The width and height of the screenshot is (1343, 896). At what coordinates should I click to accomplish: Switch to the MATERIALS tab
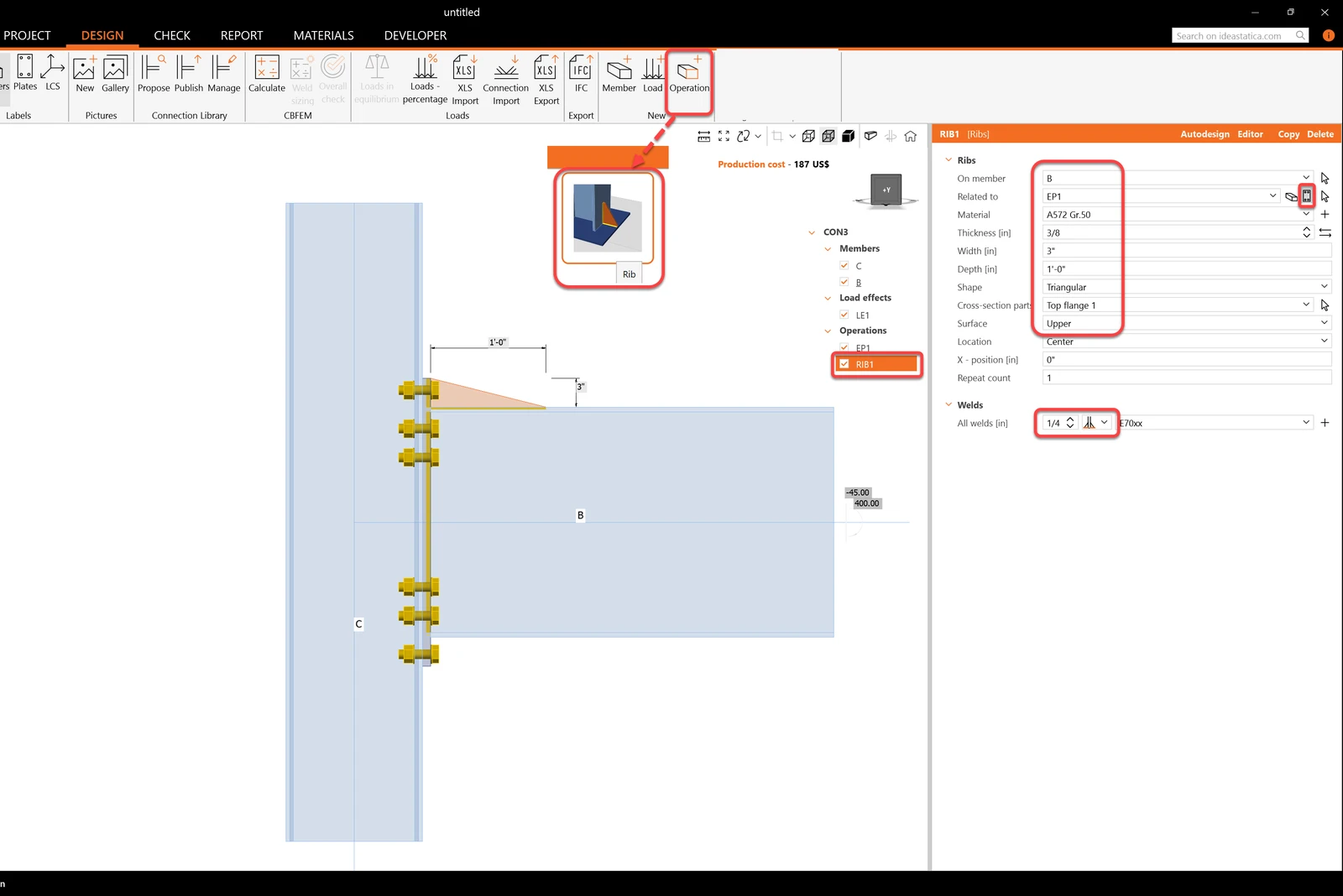coord(323,35)
